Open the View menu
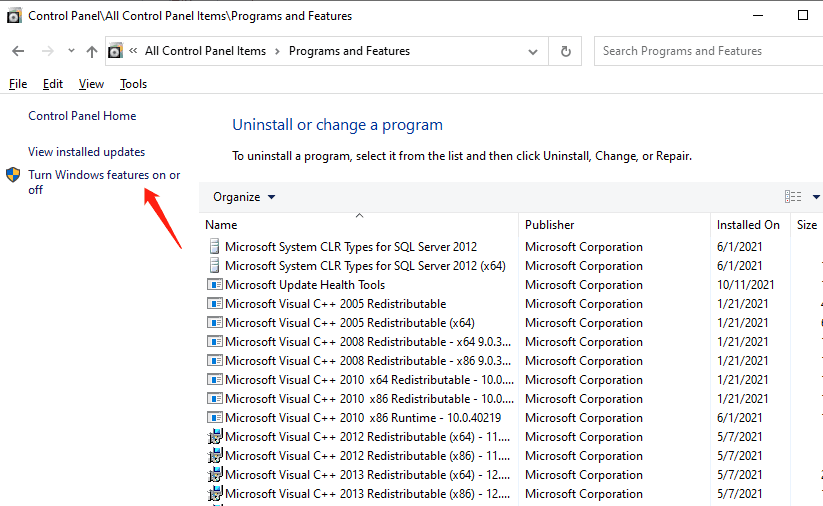 coord(91,84)
